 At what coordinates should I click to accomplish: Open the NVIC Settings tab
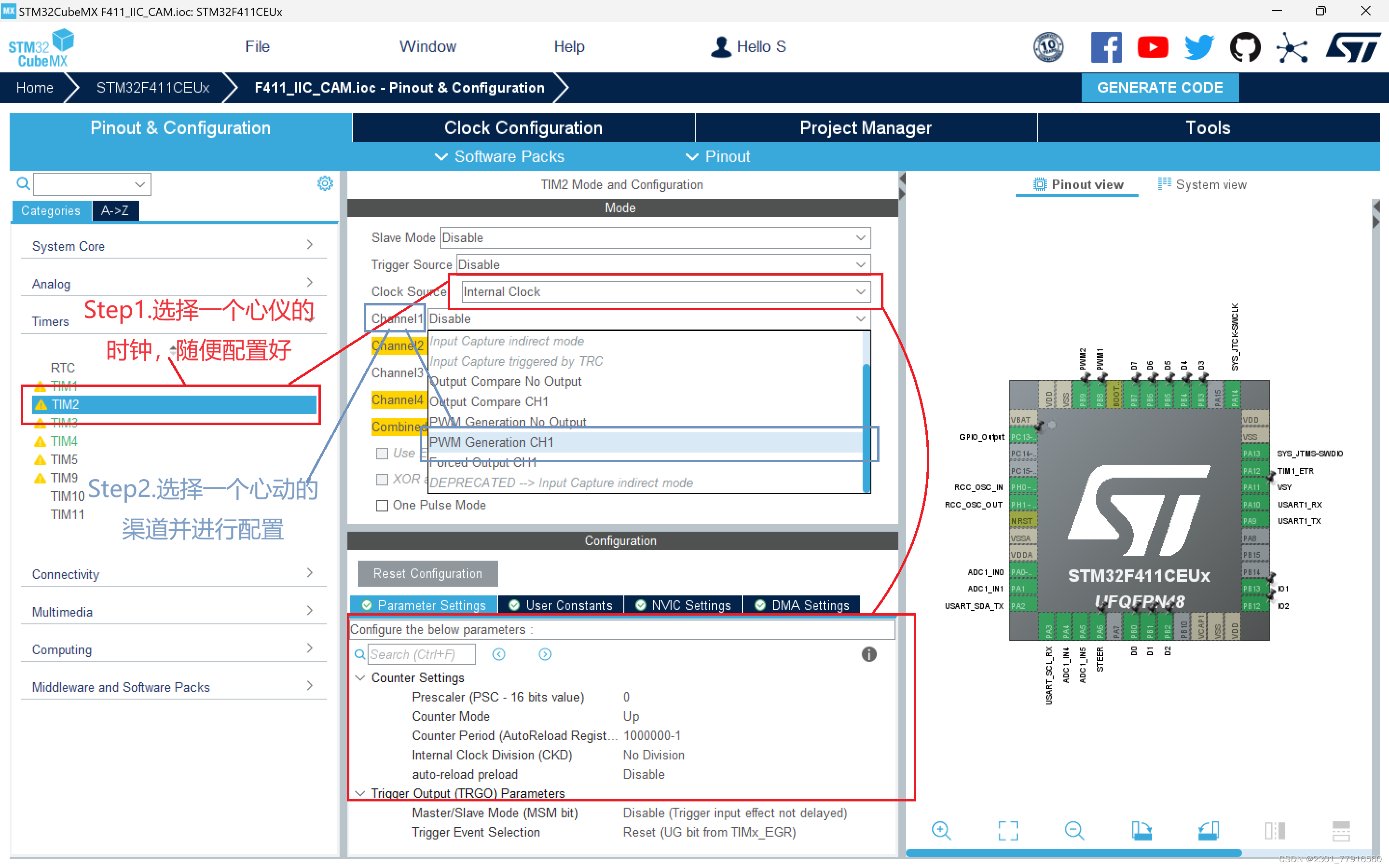point(684,605)
